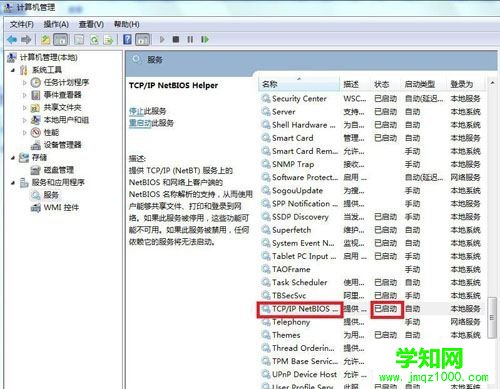Click the scrollbar up arrow in services list
Screen dimensions: 500x389
(492, 83)
